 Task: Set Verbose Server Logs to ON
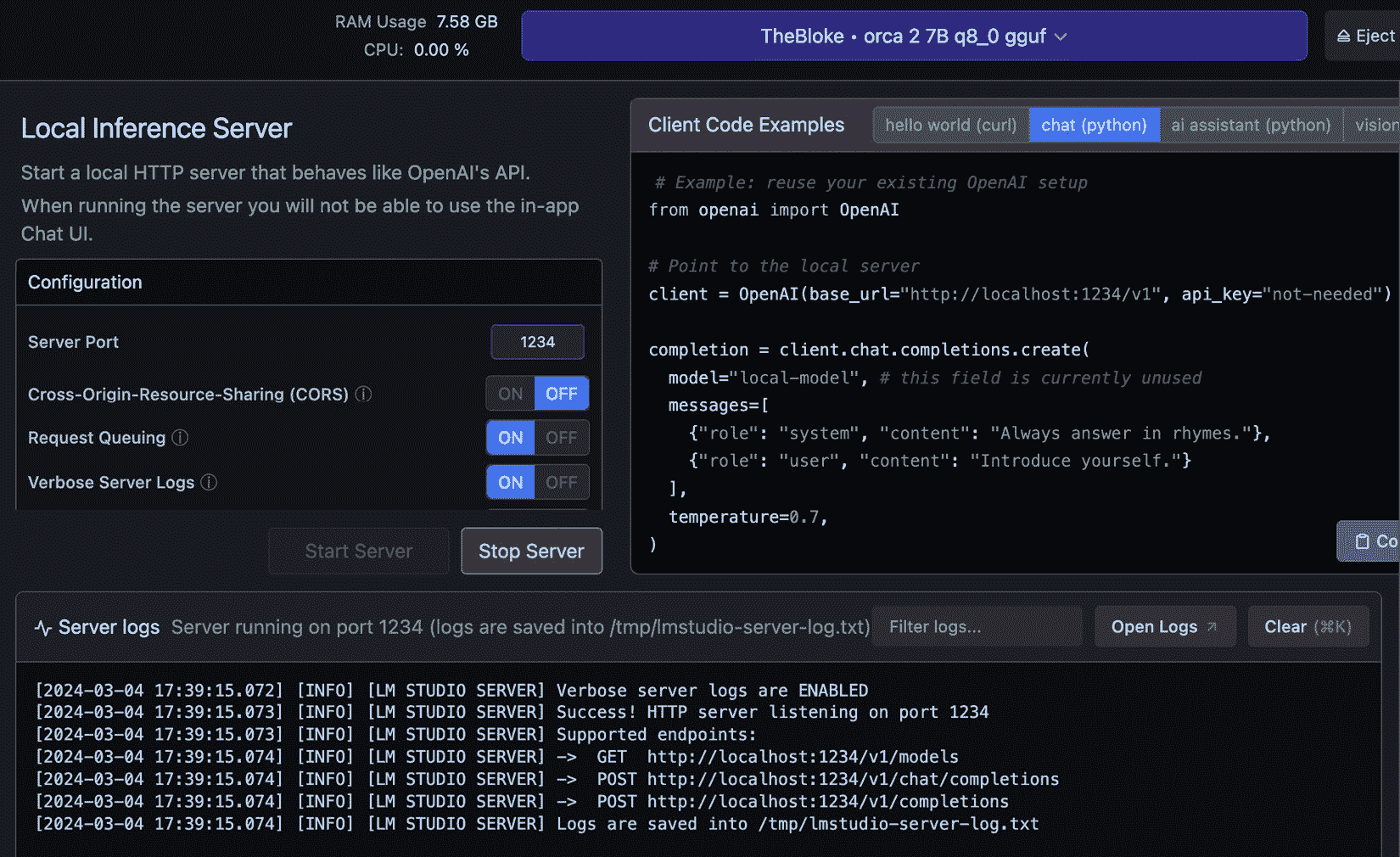510,482
